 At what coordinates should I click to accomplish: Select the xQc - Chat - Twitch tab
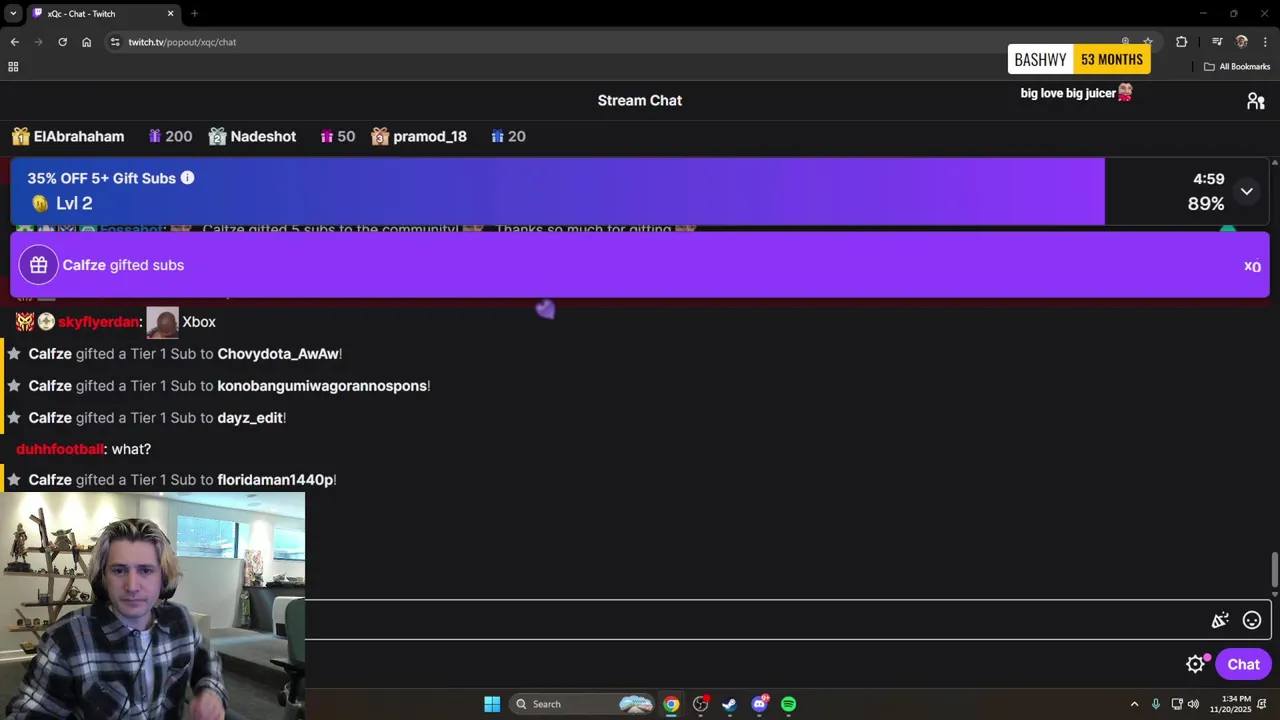click(102, 14)
